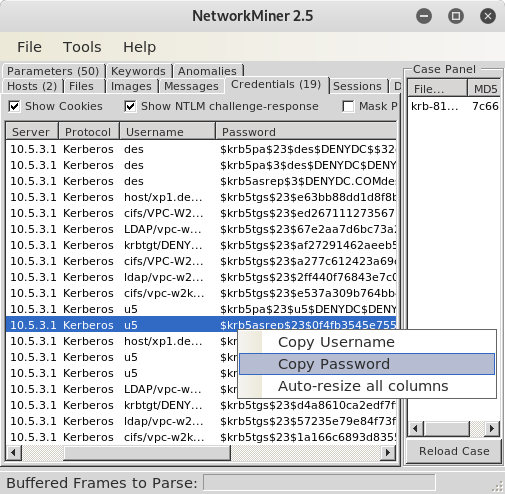Open the Messages tab
Image resolution: width=505 pixels, height=494 pixels.
click(x=191, y=86)
